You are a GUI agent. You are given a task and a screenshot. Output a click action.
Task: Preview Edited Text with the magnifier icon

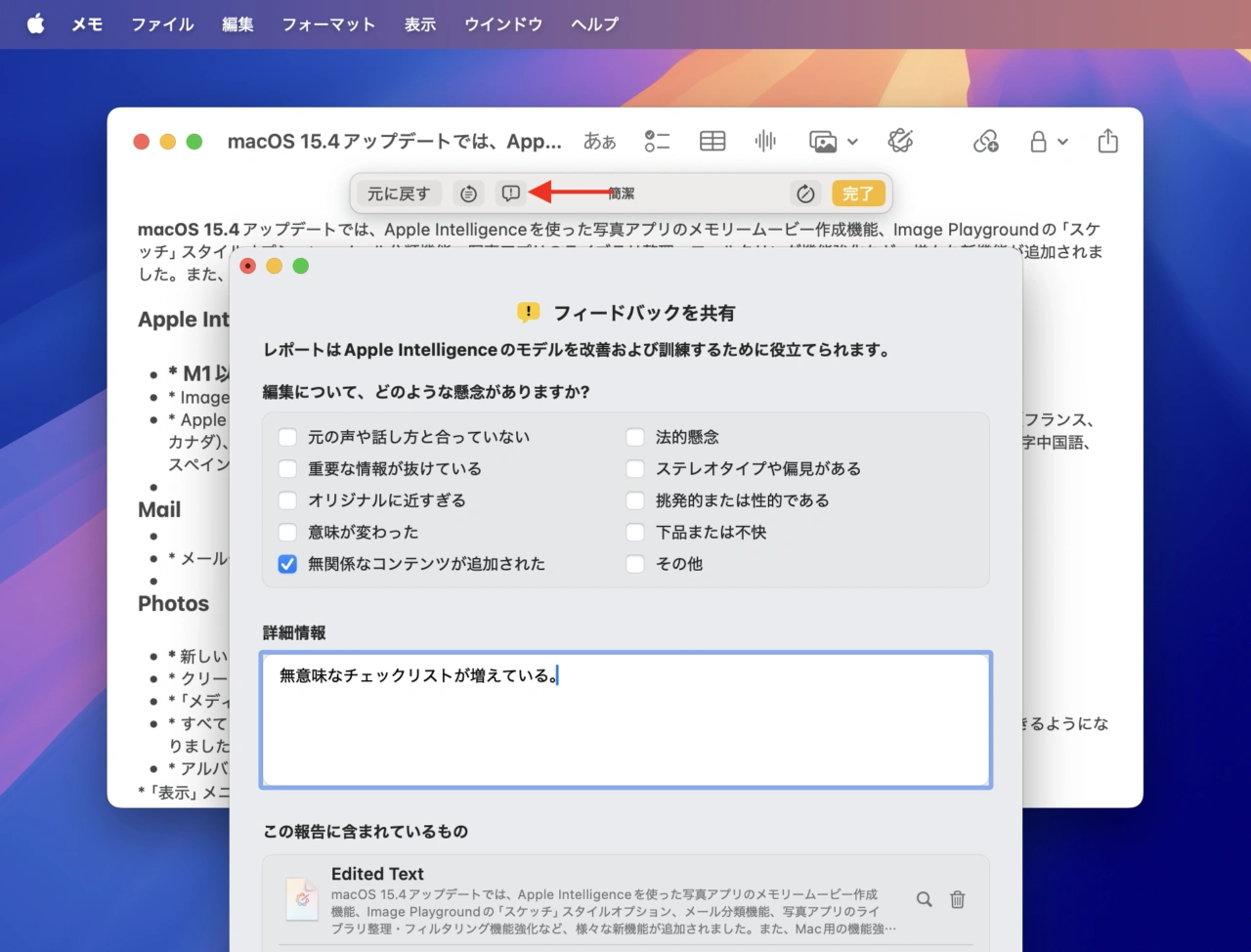pos(924,899)
